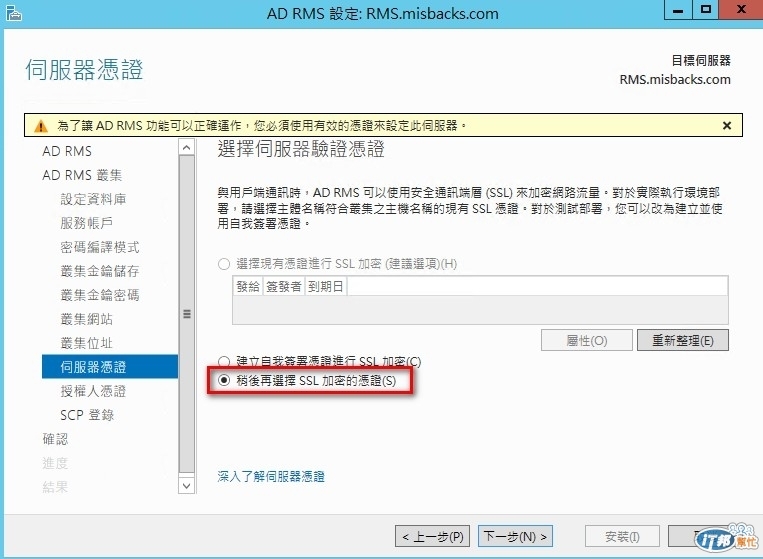Click the 屬性(O) properties button
This screenshot has width=763, height=559.
click(x=586, y=340)
